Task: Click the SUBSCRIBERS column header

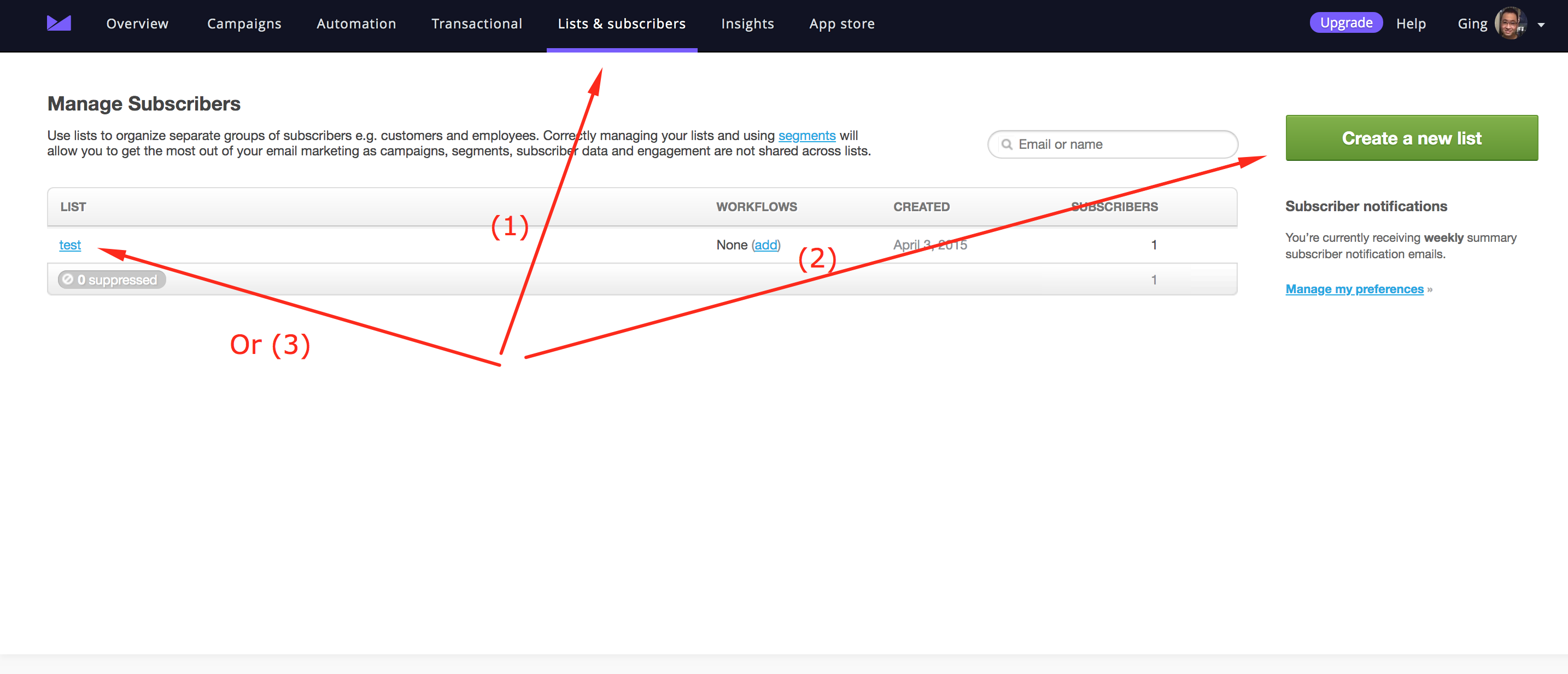Action: (x=1115, y=207)
